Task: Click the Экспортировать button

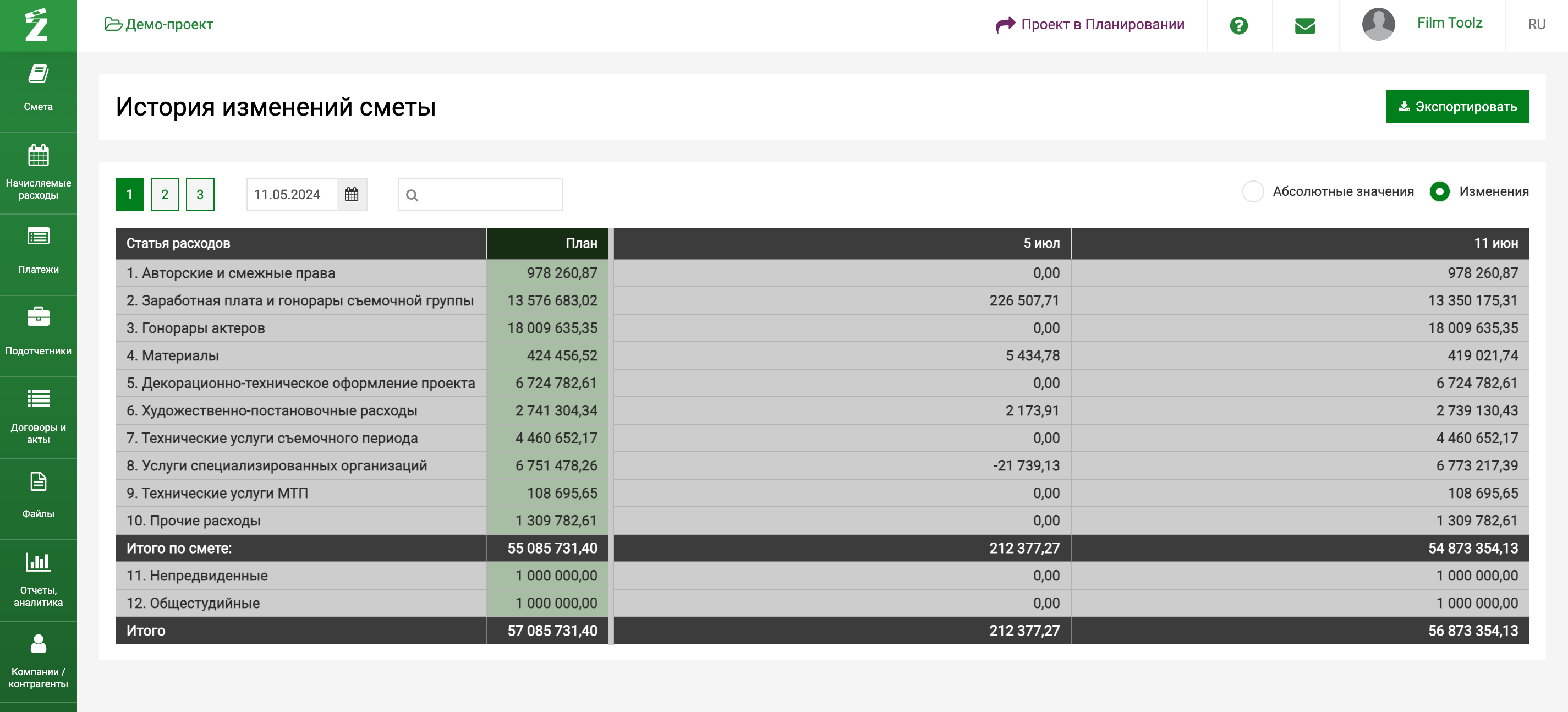Action: point(1457,107)
